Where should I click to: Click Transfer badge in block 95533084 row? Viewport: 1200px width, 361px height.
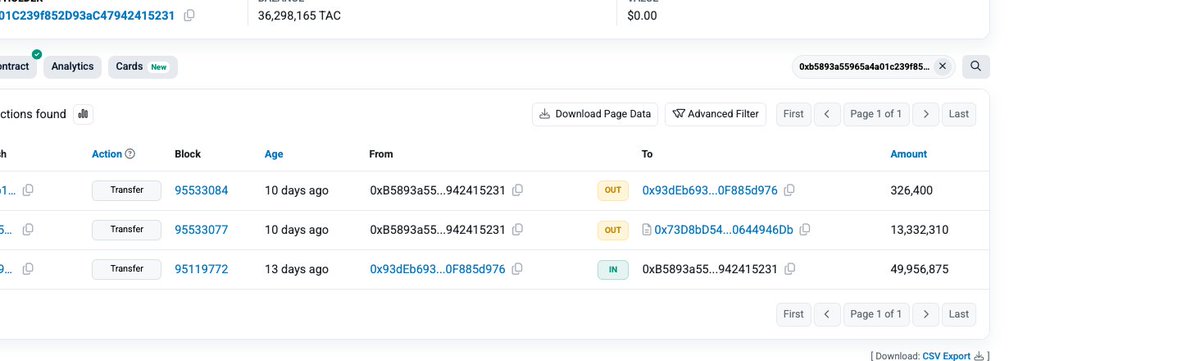pos(127,190)
